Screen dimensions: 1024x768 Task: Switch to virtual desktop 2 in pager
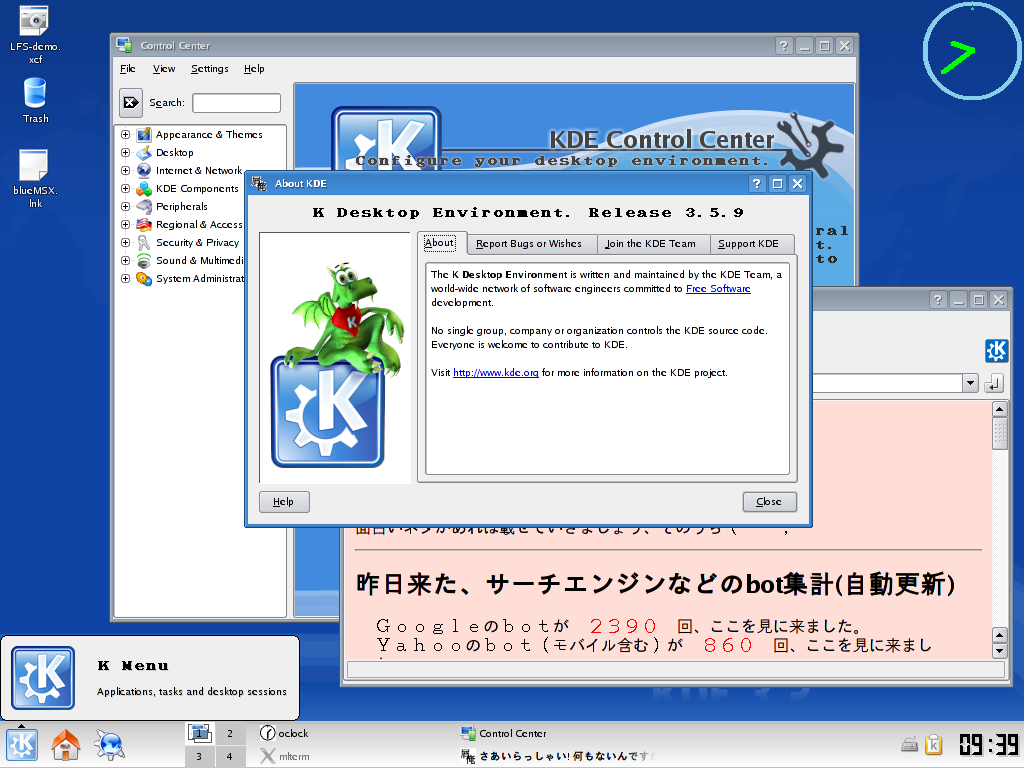tap(230, 733)
